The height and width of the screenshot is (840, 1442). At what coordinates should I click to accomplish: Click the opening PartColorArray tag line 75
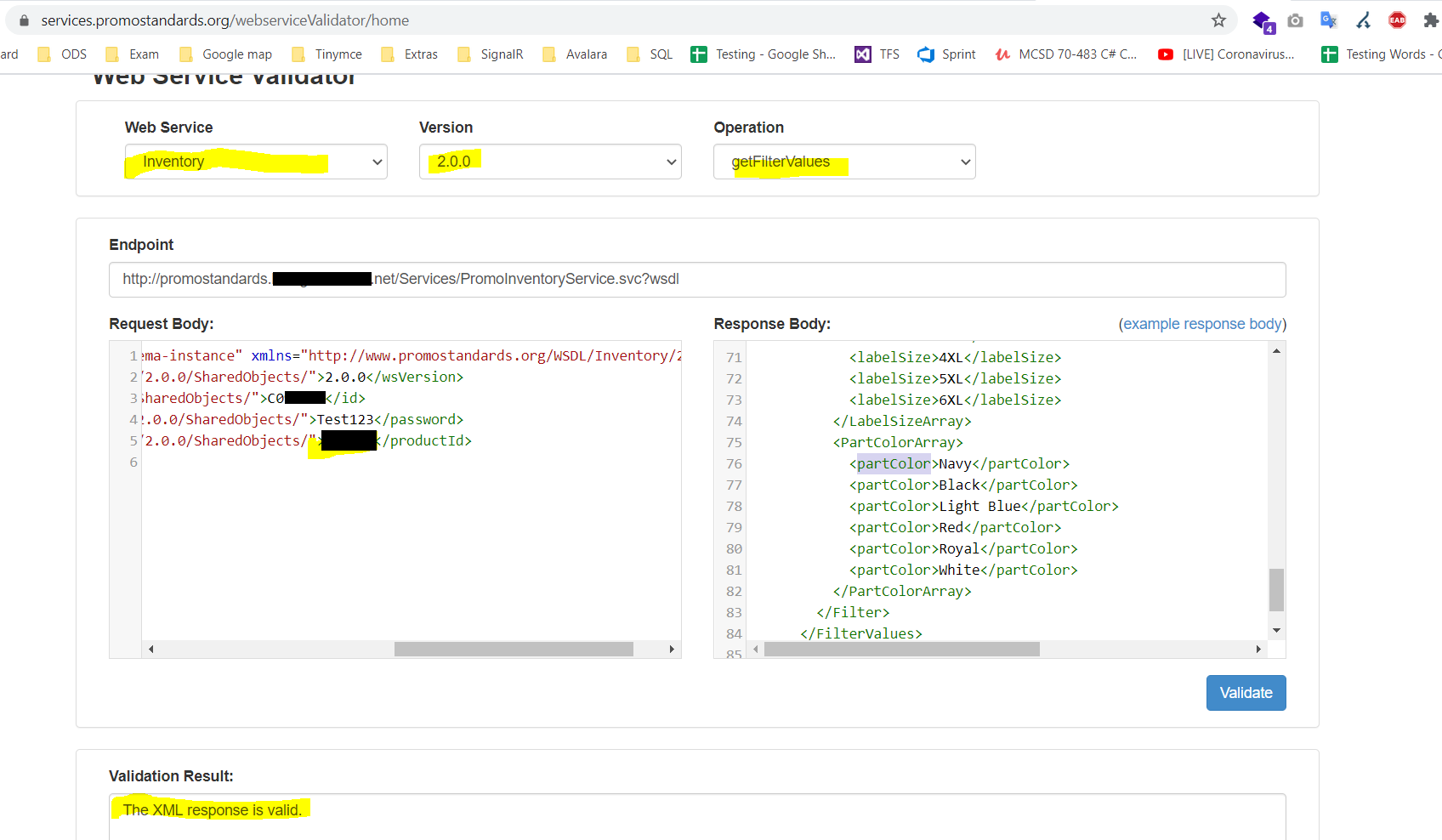[x=898, y=443]
